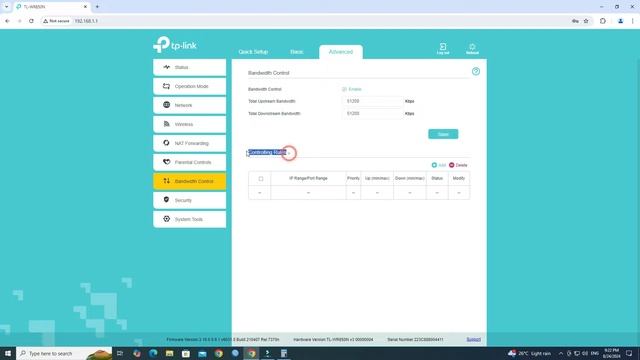Click the taskbar search box
The height and width of the screenshot is (360, 640).
click(x=64, y=353)
